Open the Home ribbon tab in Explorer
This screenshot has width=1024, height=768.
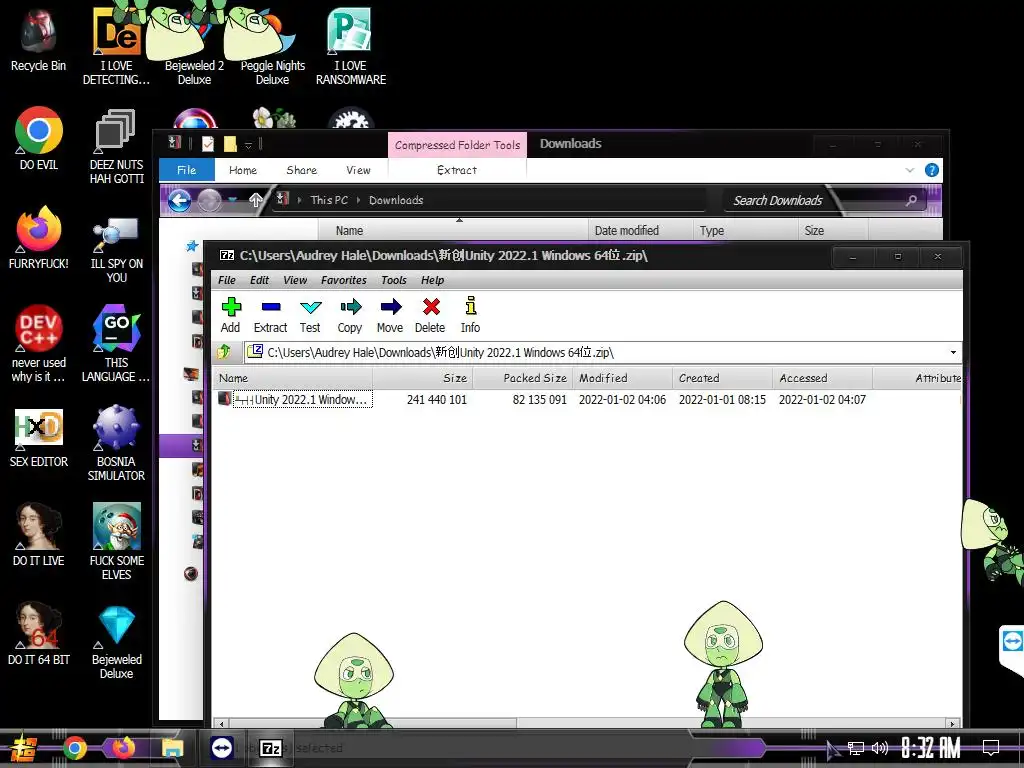tap(243, 170)
